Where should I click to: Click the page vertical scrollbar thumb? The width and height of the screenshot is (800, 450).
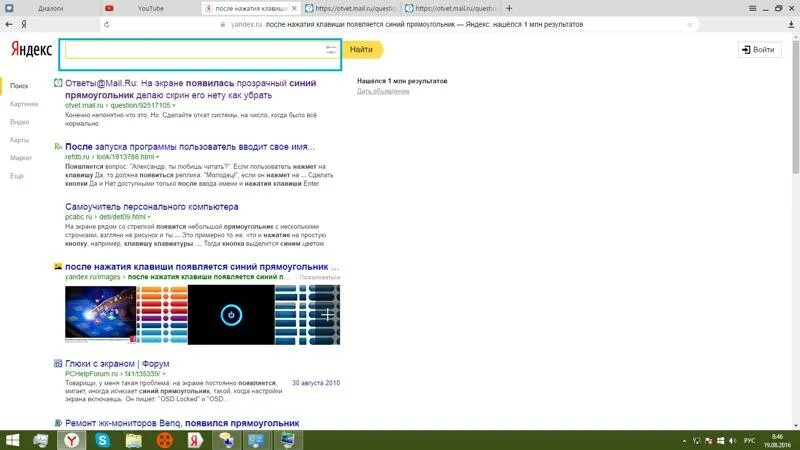pos(795,105)
